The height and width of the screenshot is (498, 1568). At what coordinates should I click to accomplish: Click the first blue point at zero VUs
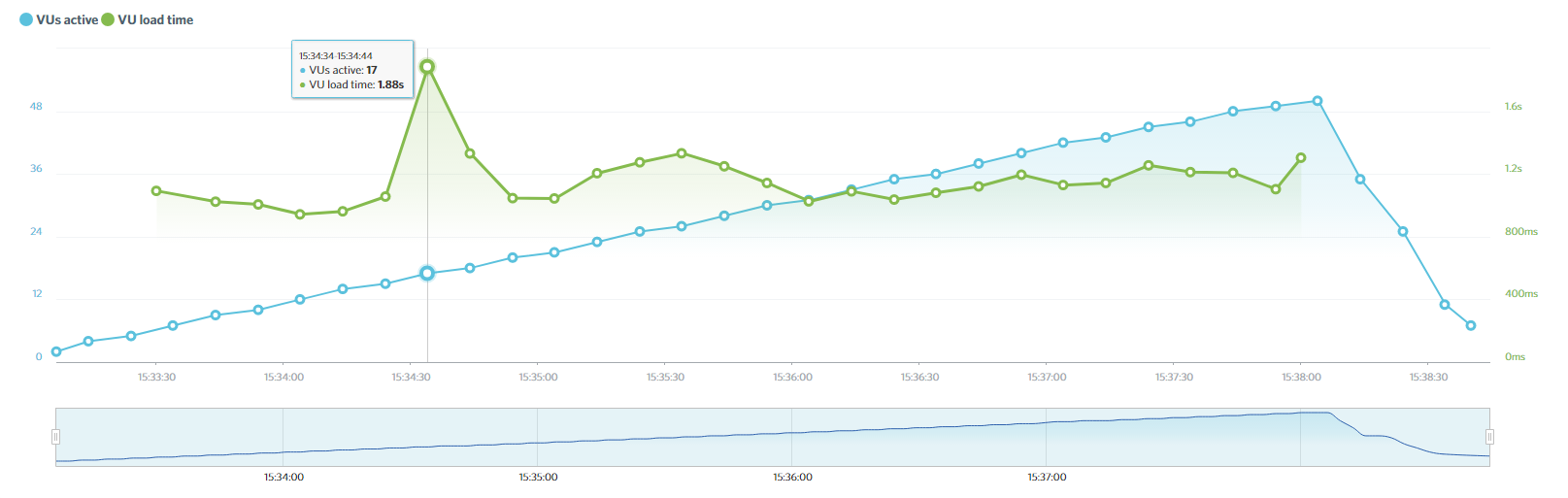[x=56, y=351]
